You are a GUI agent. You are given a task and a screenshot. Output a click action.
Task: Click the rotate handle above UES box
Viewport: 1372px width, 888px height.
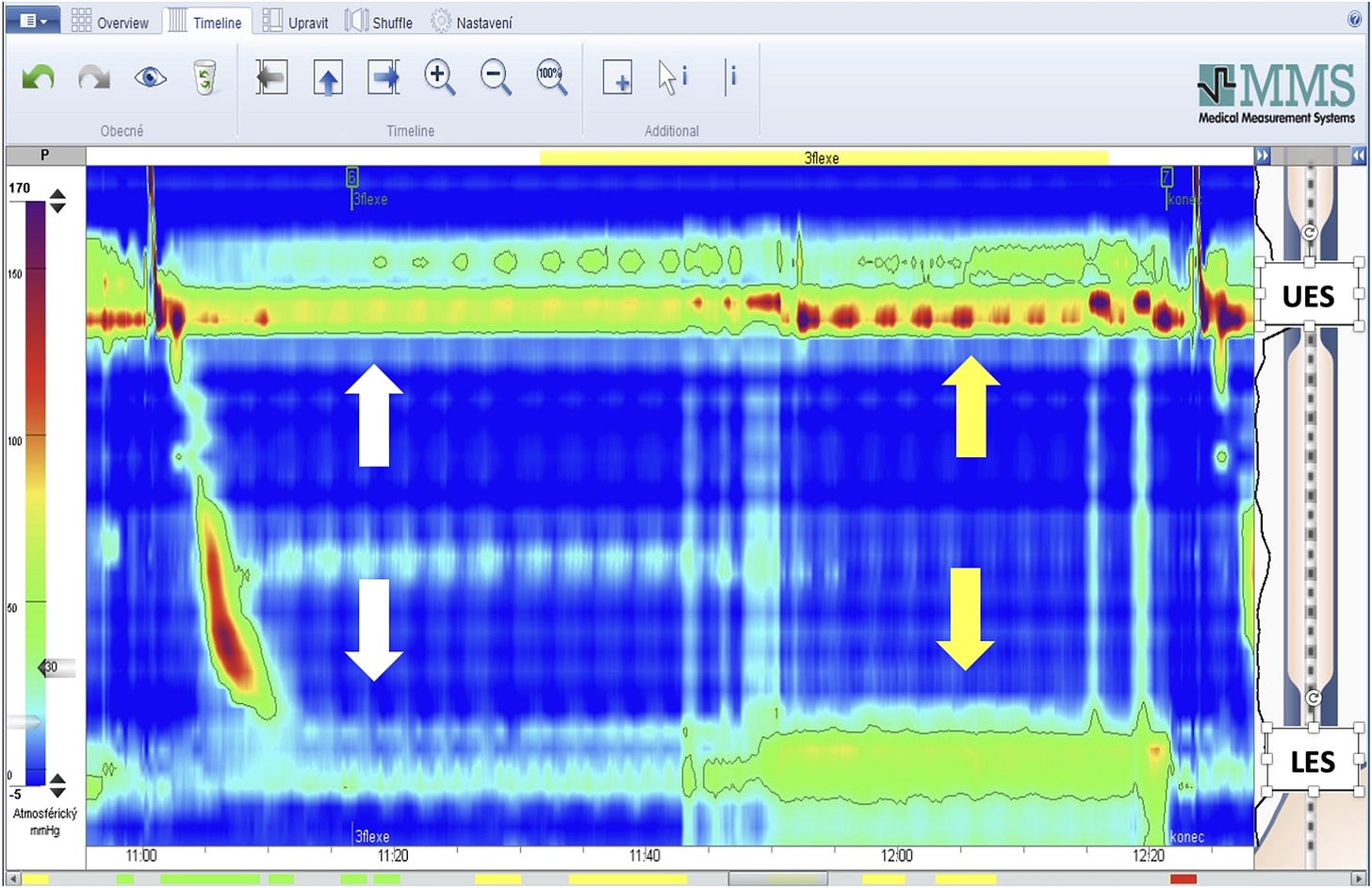[1309, 233]
